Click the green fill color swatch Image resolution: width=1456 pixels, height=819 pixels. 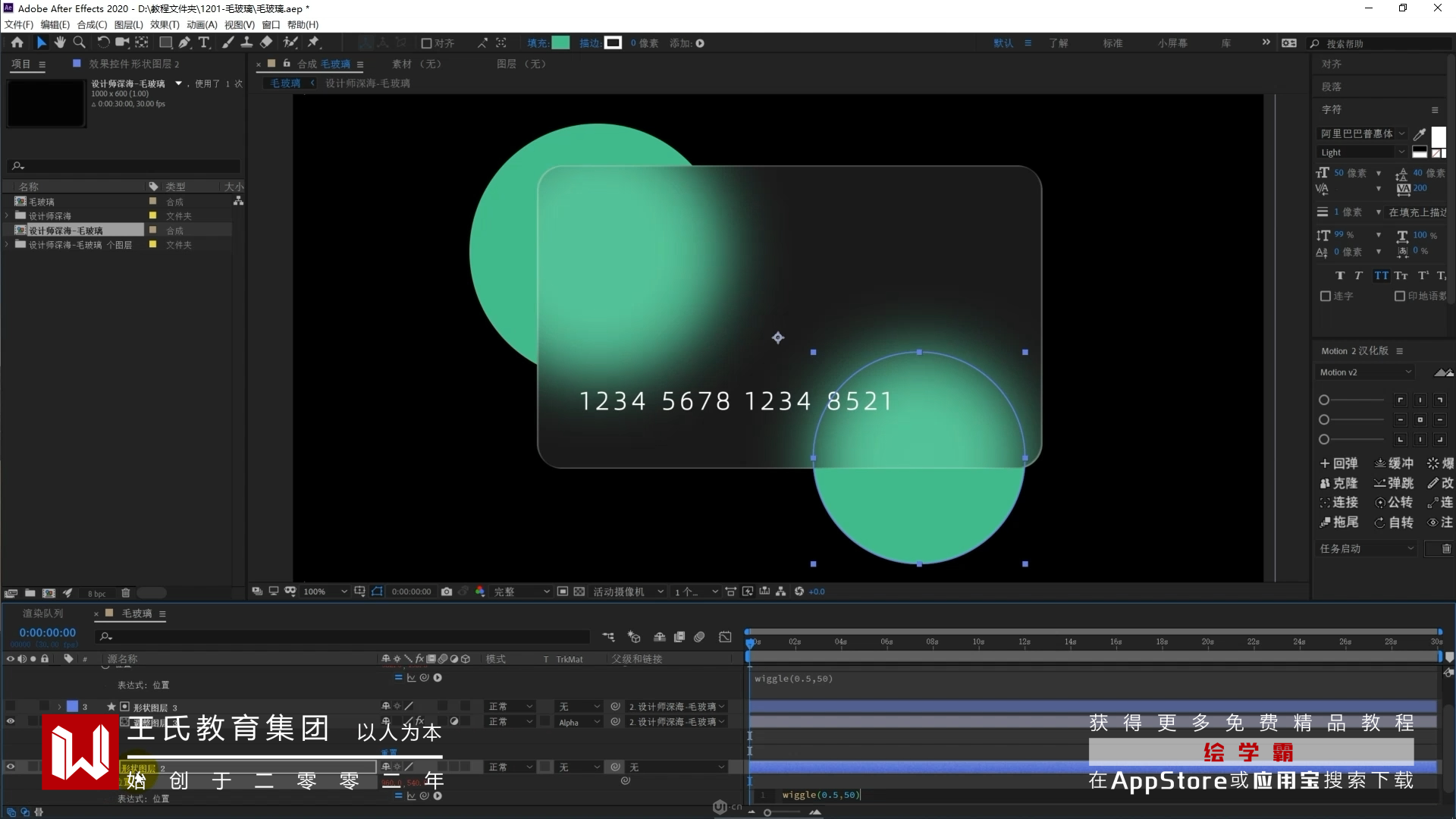coord(560,43)
